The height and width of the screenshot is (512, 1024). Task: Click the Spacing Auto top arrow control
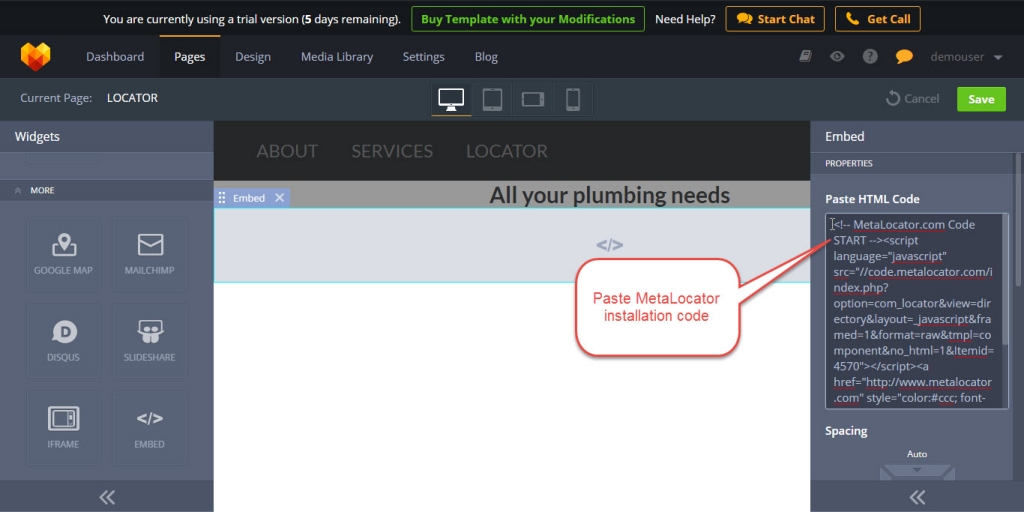tap(917, 471)
